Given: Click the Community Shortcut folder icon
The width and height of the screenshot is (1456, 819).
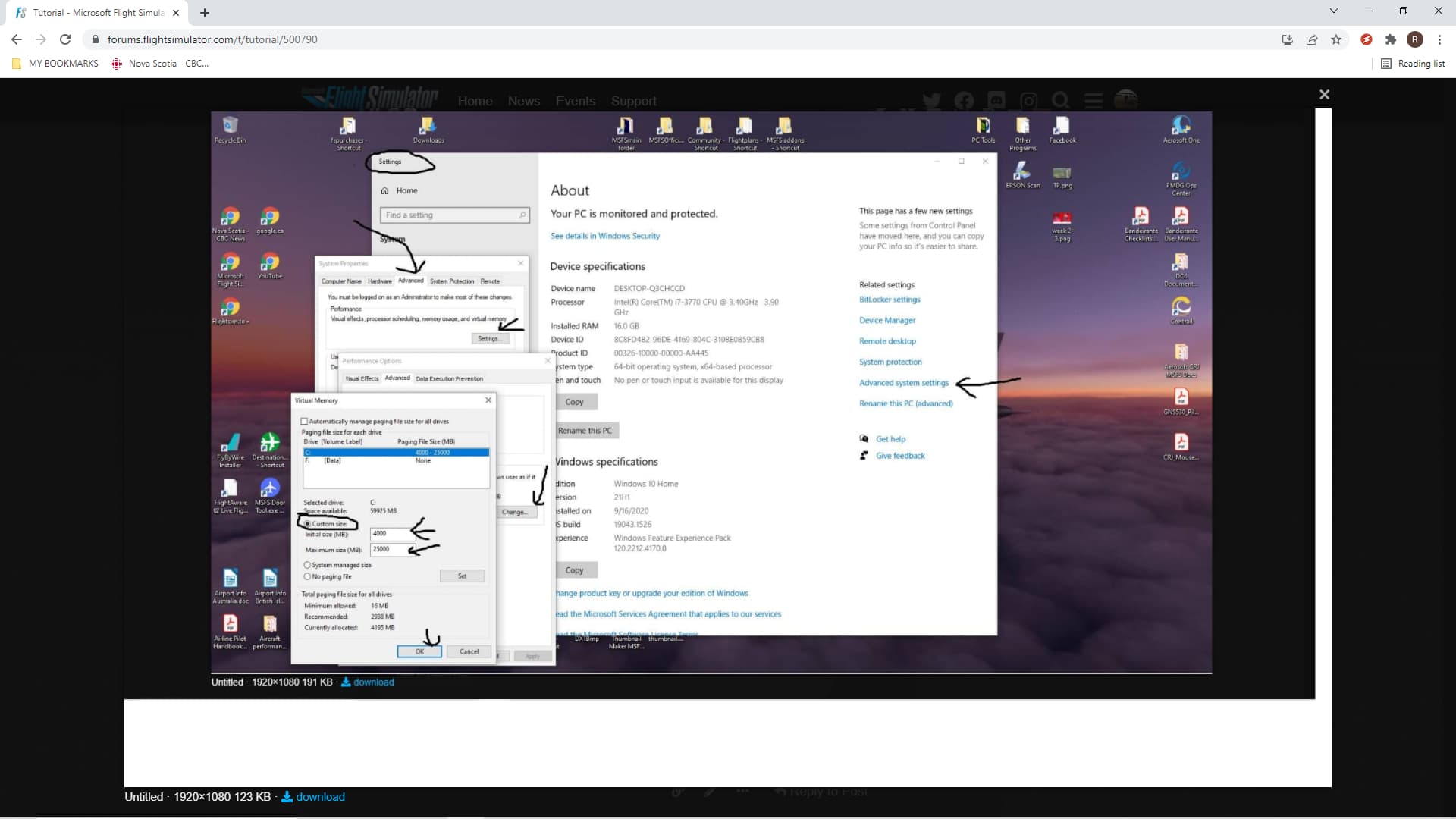Looking at the screenshot, I should [x=704, y=133].
